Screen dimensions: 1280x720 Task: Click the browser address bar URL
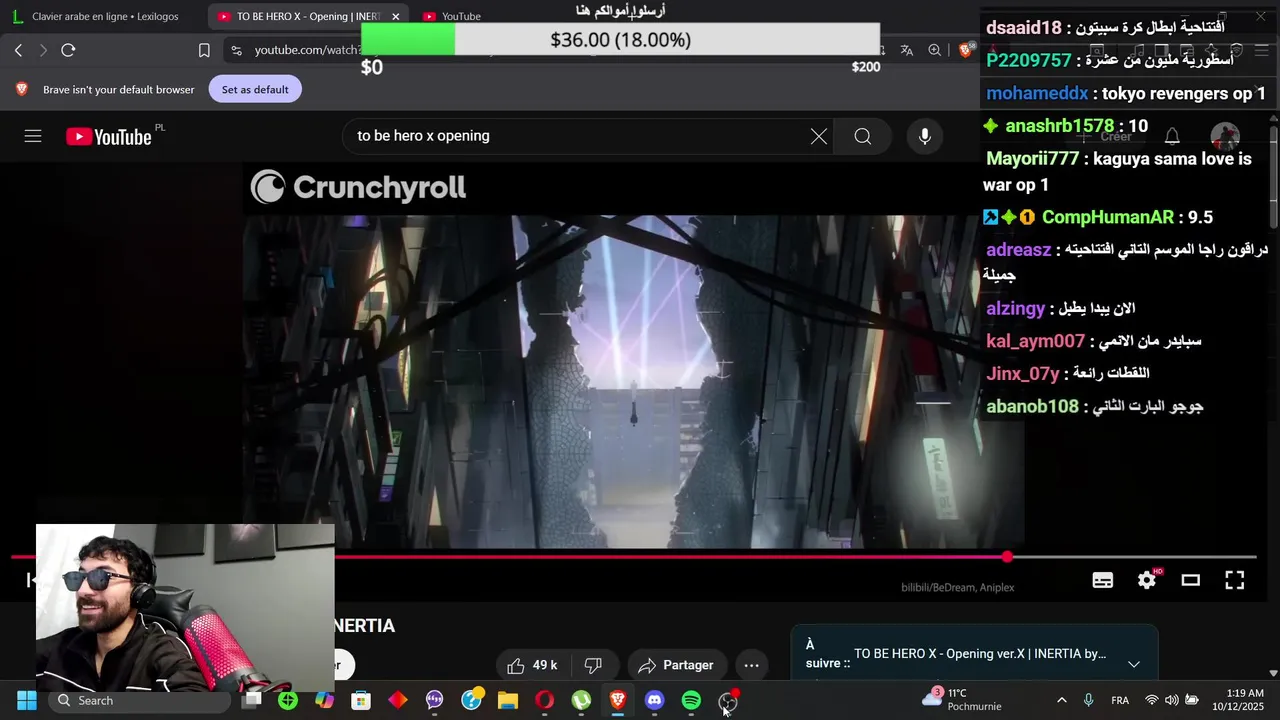click(x=307, y=50)
